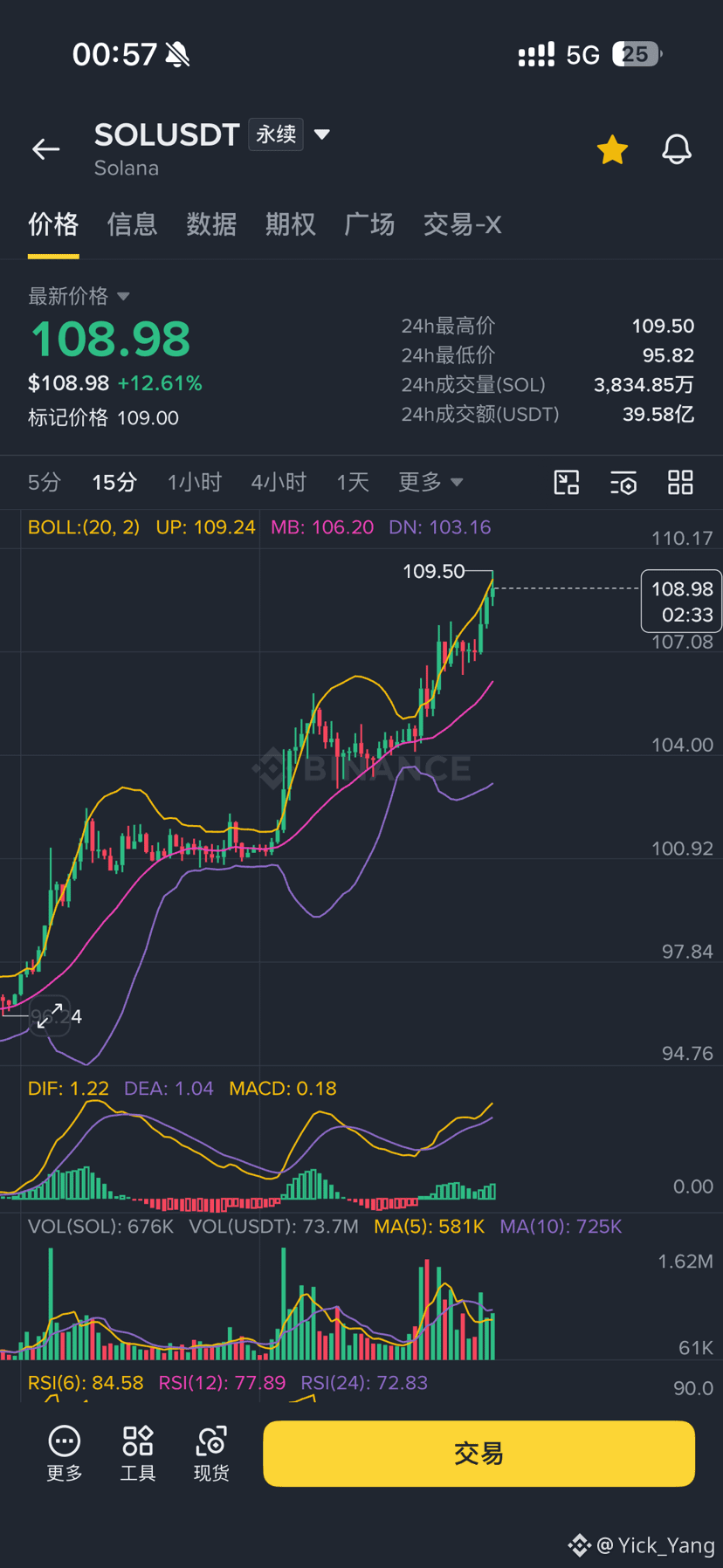
Task: Switch to the 期权 tab
Action: tap(291, 224)
